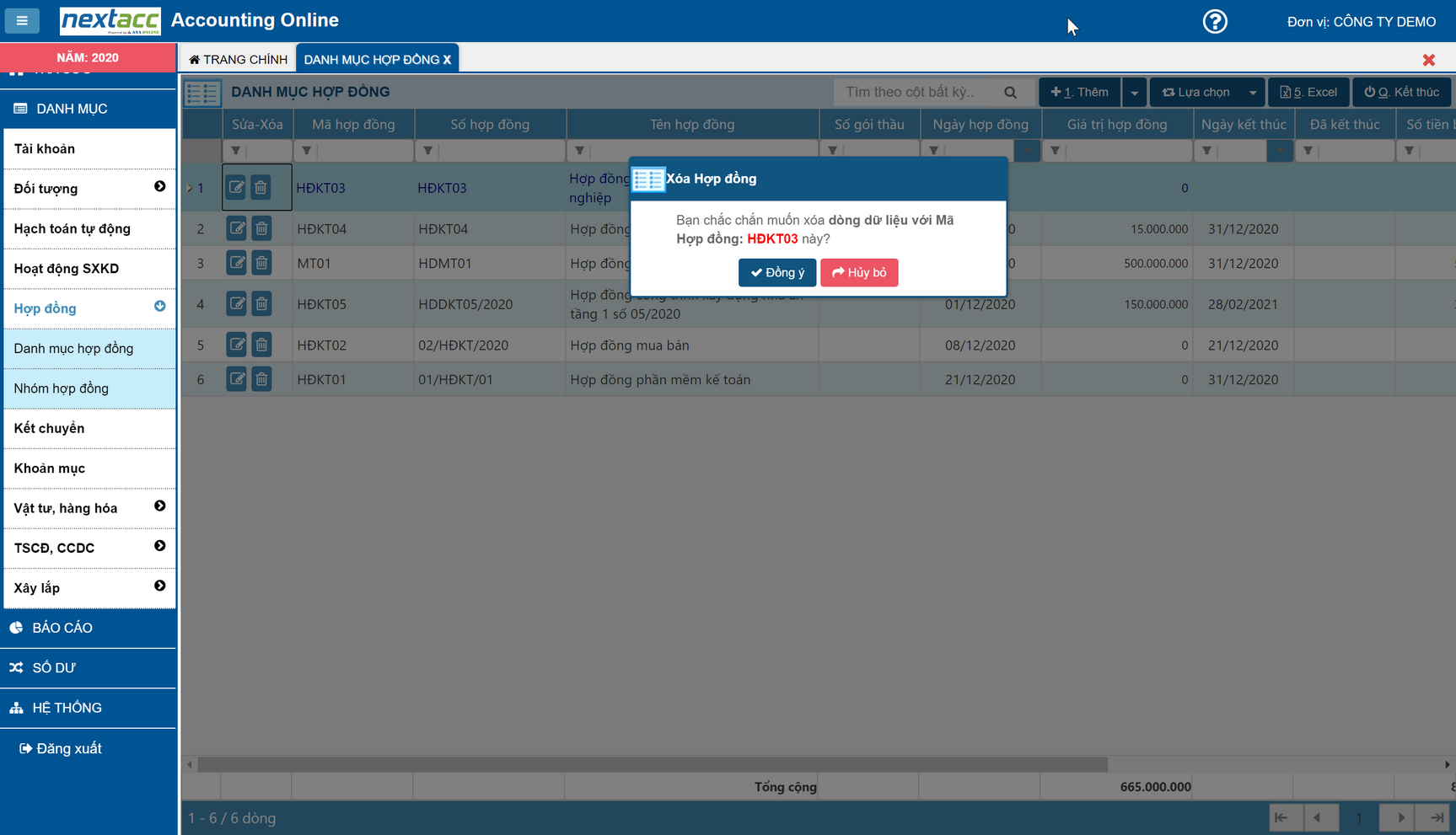Open dropdown arrow next to Thêm
Viewport: 1456px width, 835px height.
pyautogui.click(x=1134, y=93)
